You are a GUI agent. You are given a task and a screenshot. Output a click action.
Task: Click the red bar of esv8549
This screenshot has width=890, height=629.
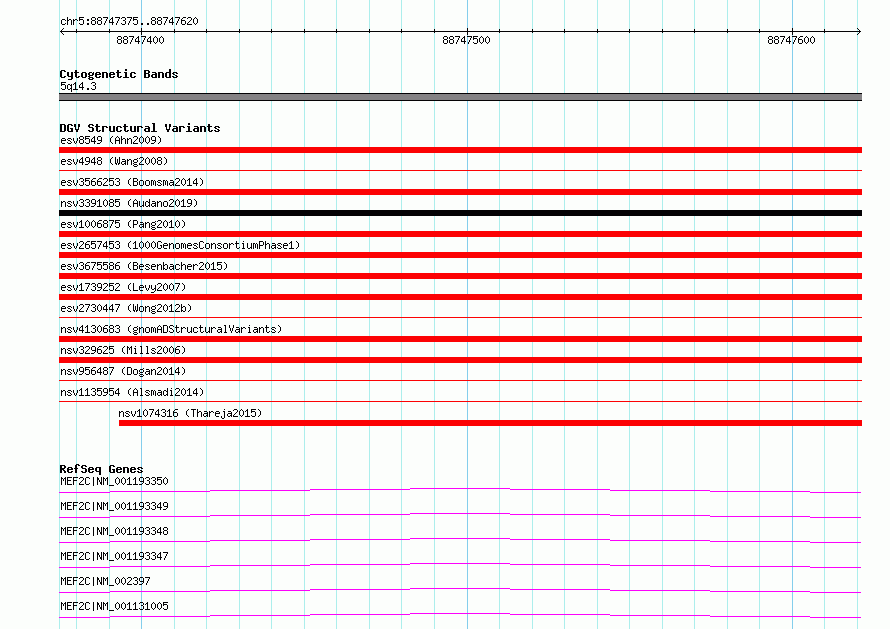(460, 150)
